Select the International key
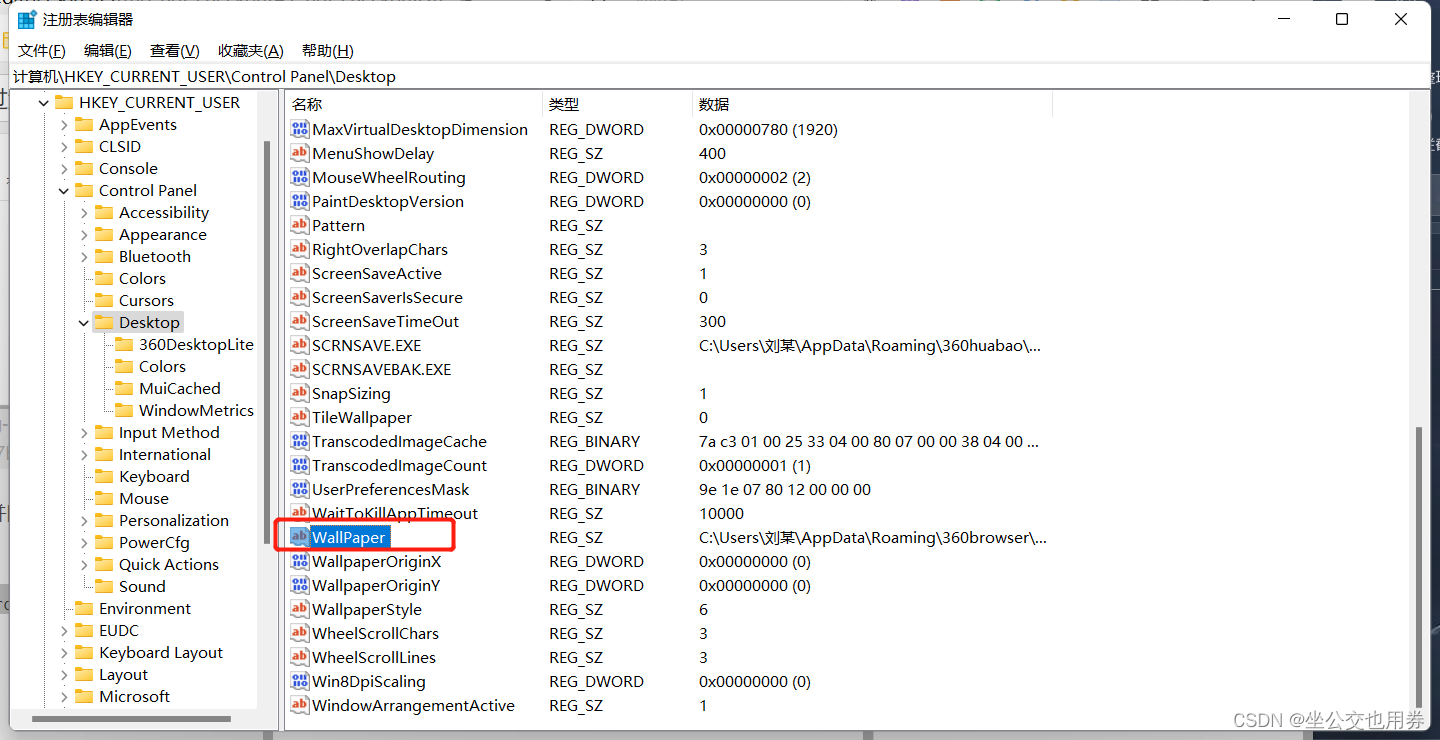 pos(165,454)
